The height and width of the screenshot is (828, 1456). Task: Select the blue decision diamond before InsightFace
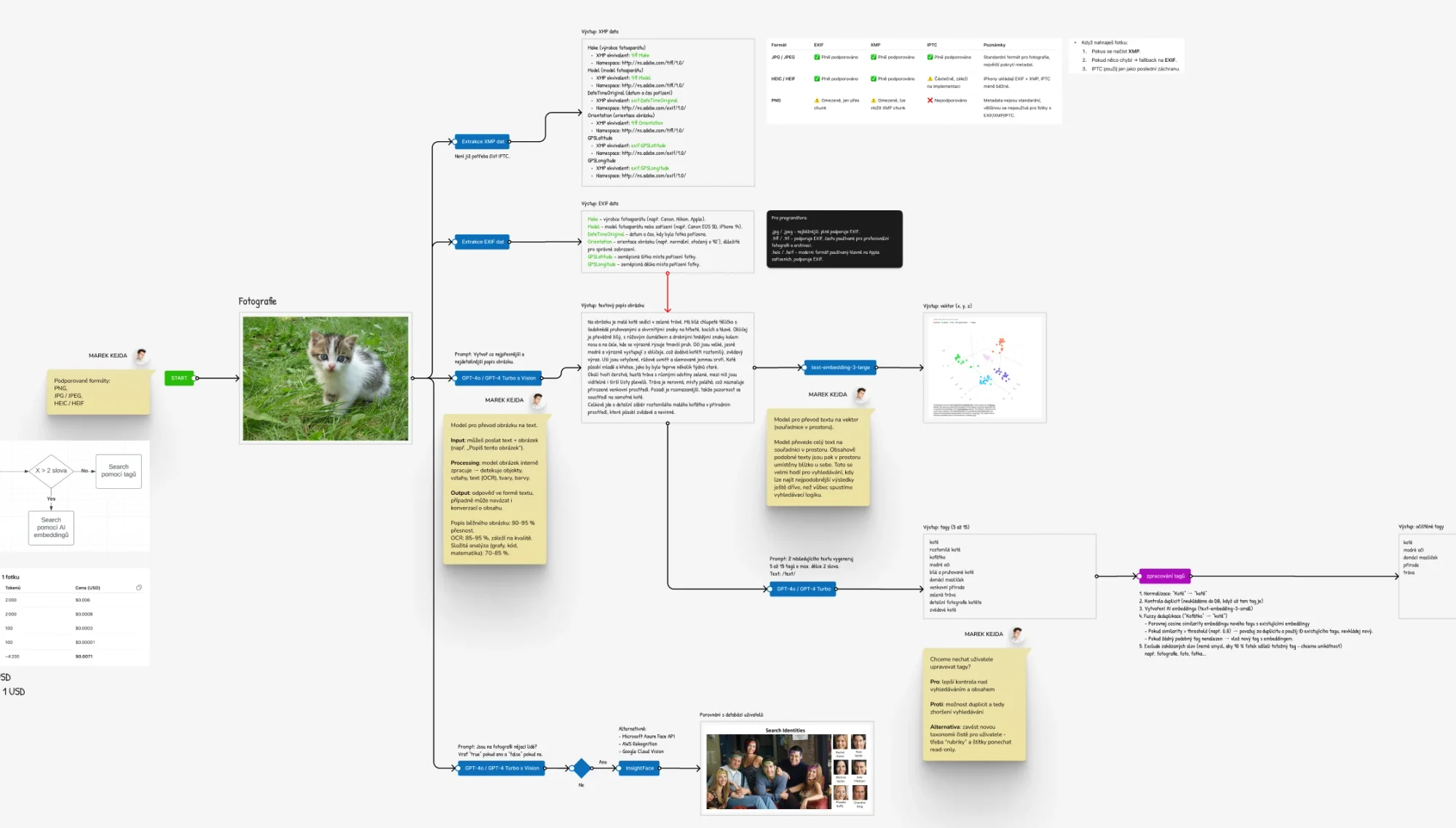point(581,768)
